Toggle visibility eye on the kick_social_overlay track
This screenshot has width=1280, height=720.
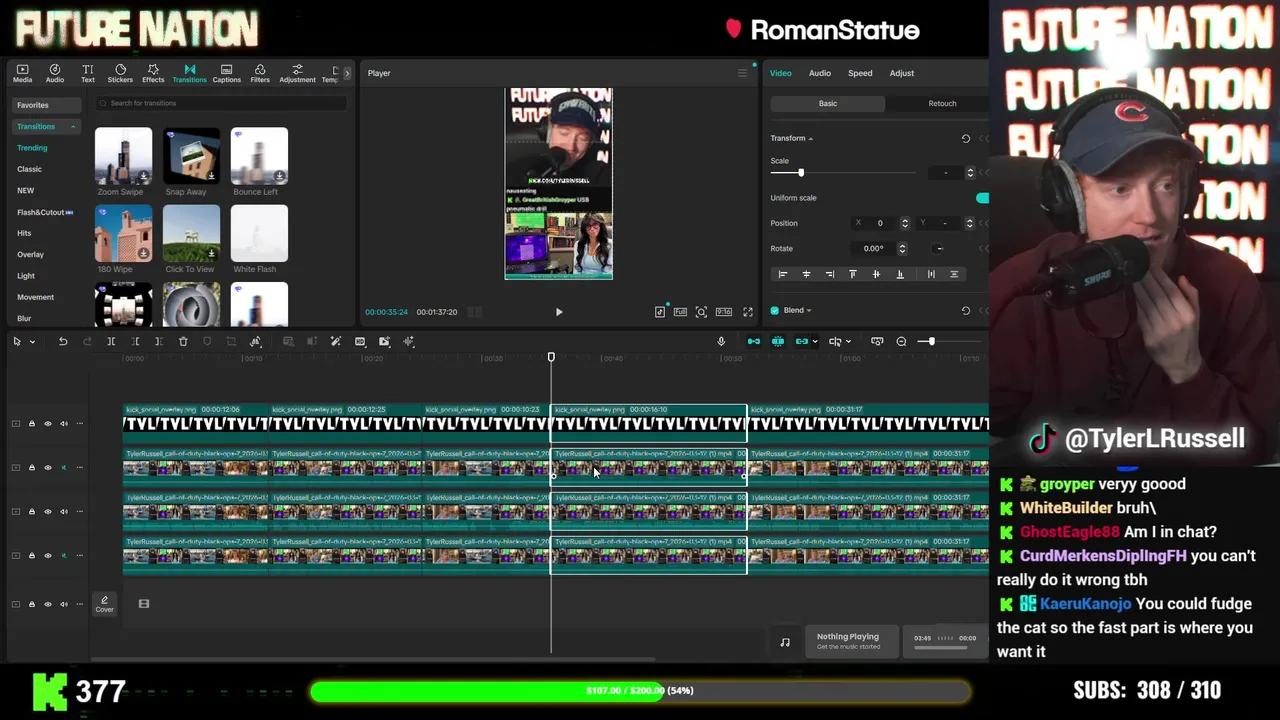[x=47, y=424]
